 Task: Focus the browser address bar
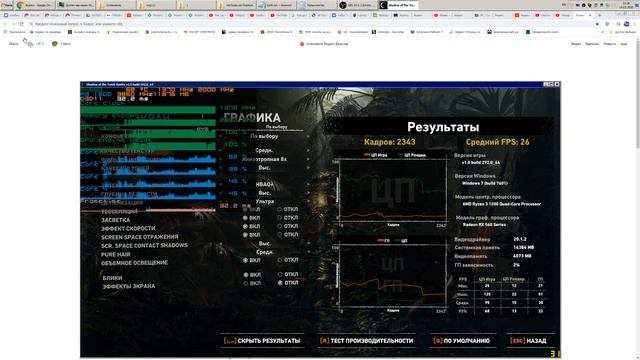pyautogui.click(x=310, y=24)
